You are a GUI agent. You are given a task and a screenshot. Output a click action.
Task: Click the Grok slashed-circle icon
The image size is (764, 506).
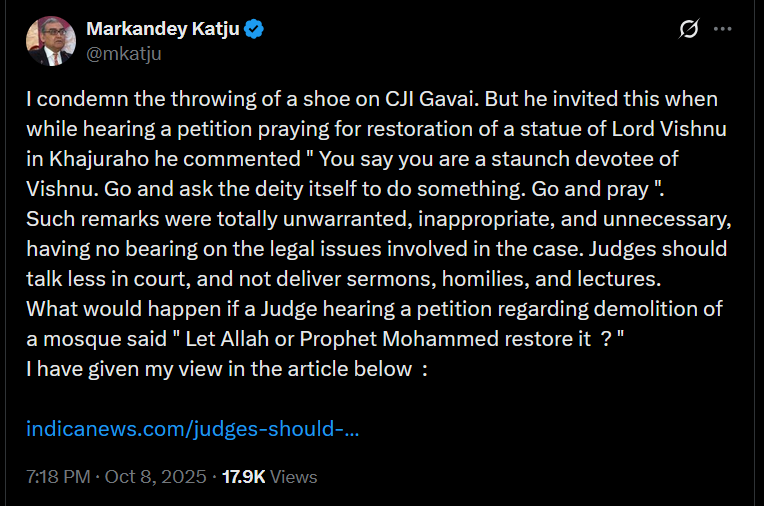coord(688,30)
